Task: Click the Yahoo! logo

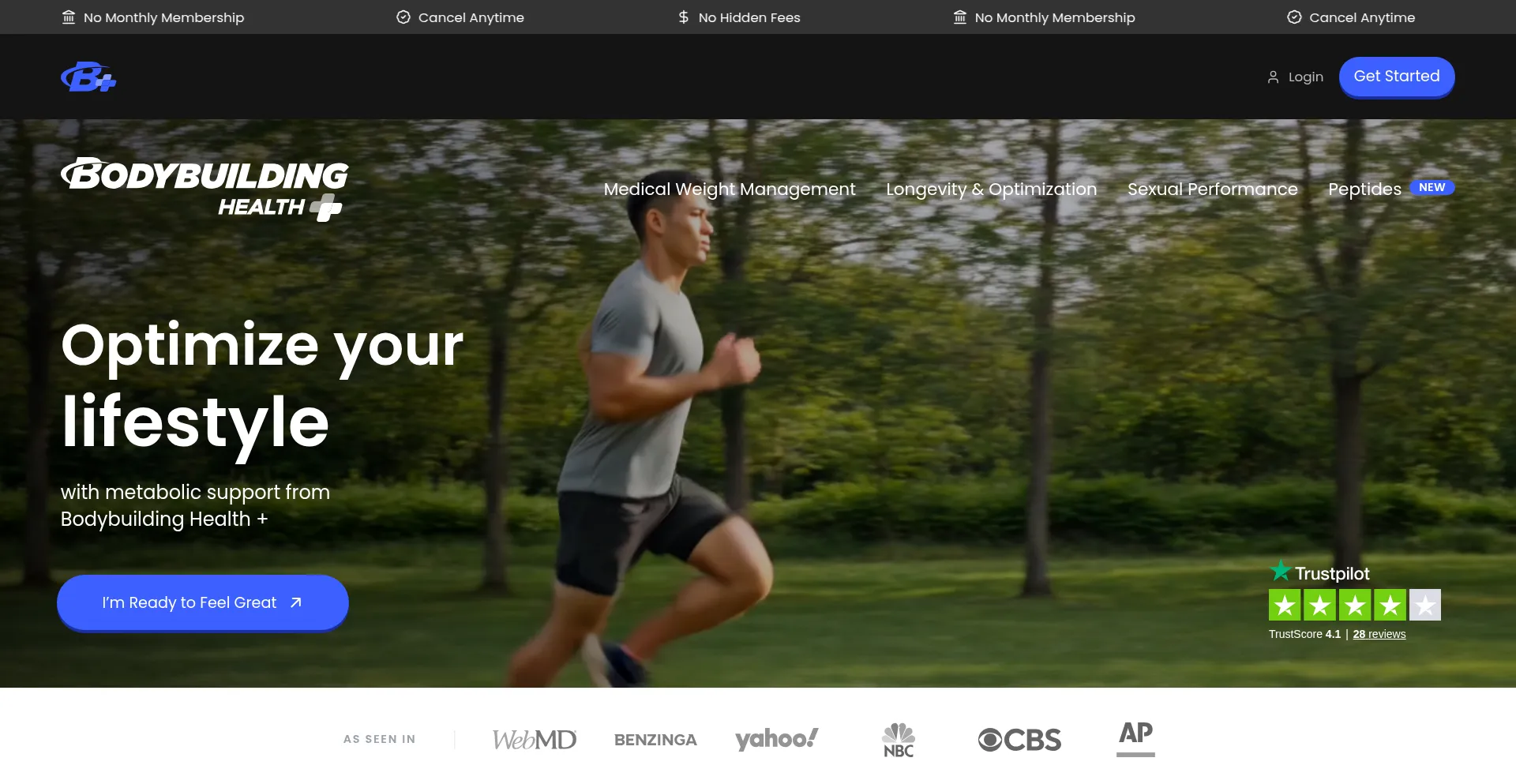Action: coord(777,739)
